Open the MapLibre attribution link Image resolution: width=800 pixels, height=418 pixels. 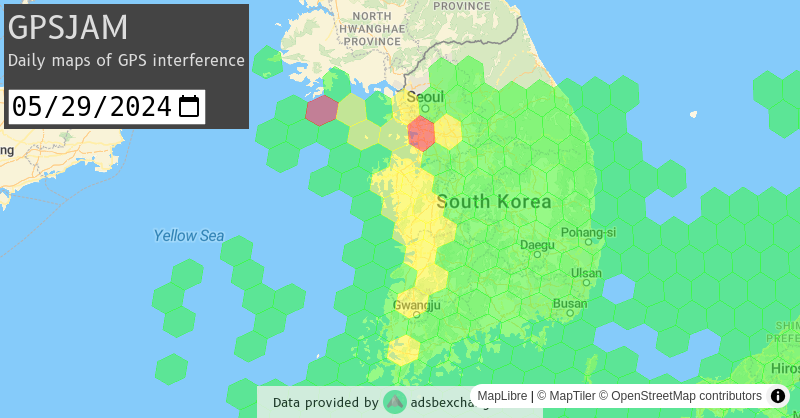tap(502, 396)
